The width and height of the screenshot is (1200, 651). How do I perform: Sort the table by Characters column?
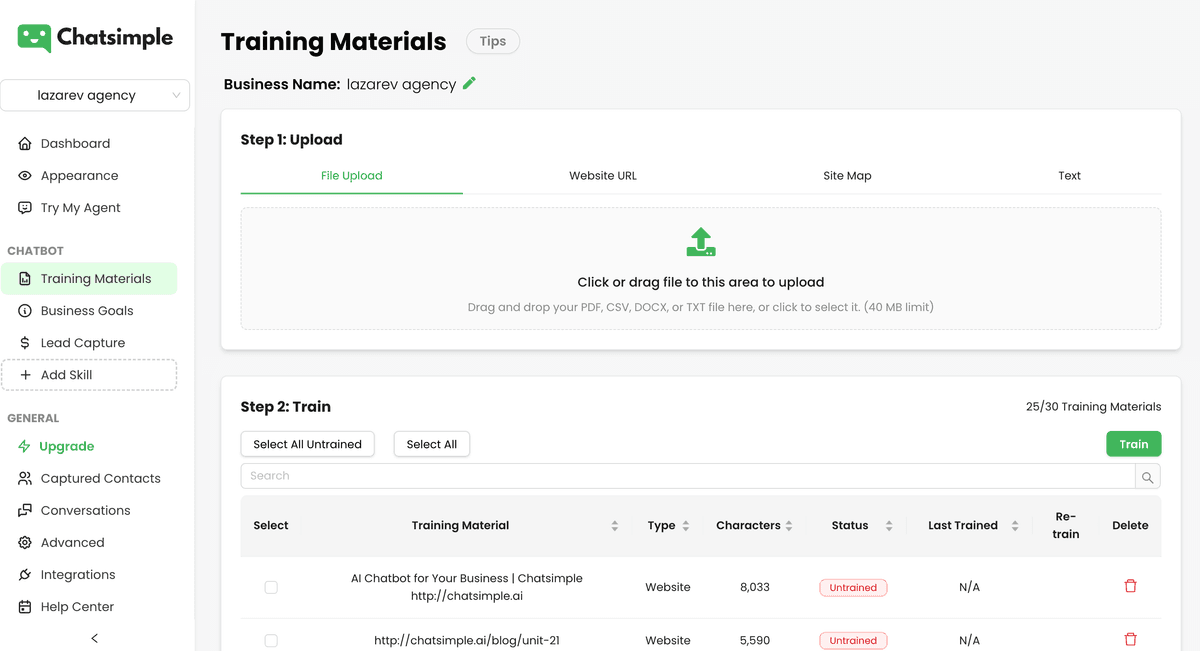(x=790, y=525)
